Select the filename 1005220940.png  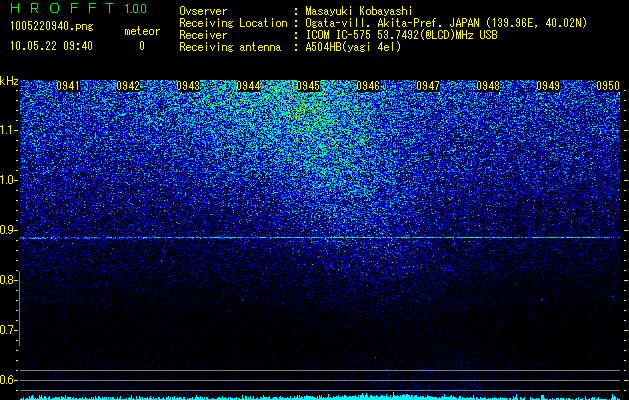tap(52, 26)
